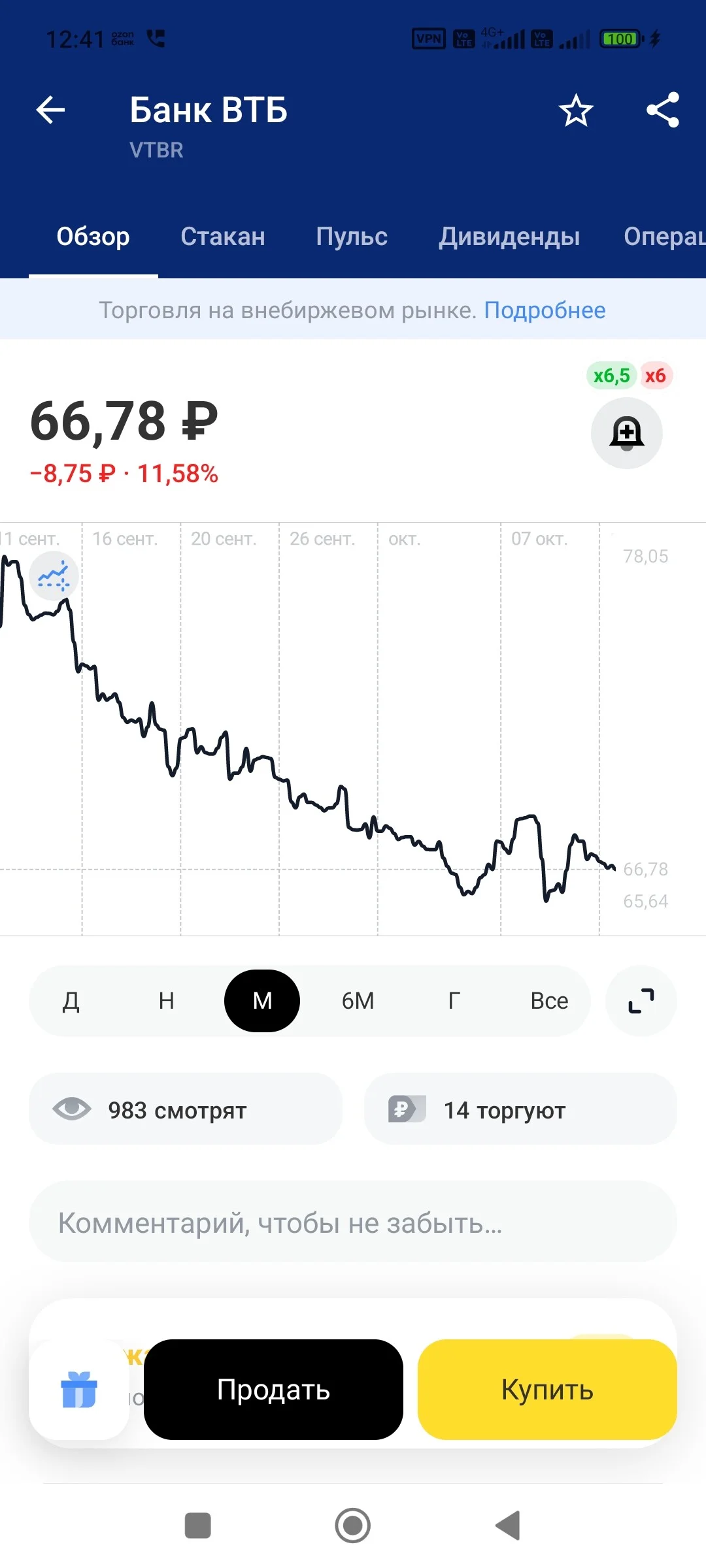
Task: Expand chart to fullscreen view
Action: point(641,1001)
